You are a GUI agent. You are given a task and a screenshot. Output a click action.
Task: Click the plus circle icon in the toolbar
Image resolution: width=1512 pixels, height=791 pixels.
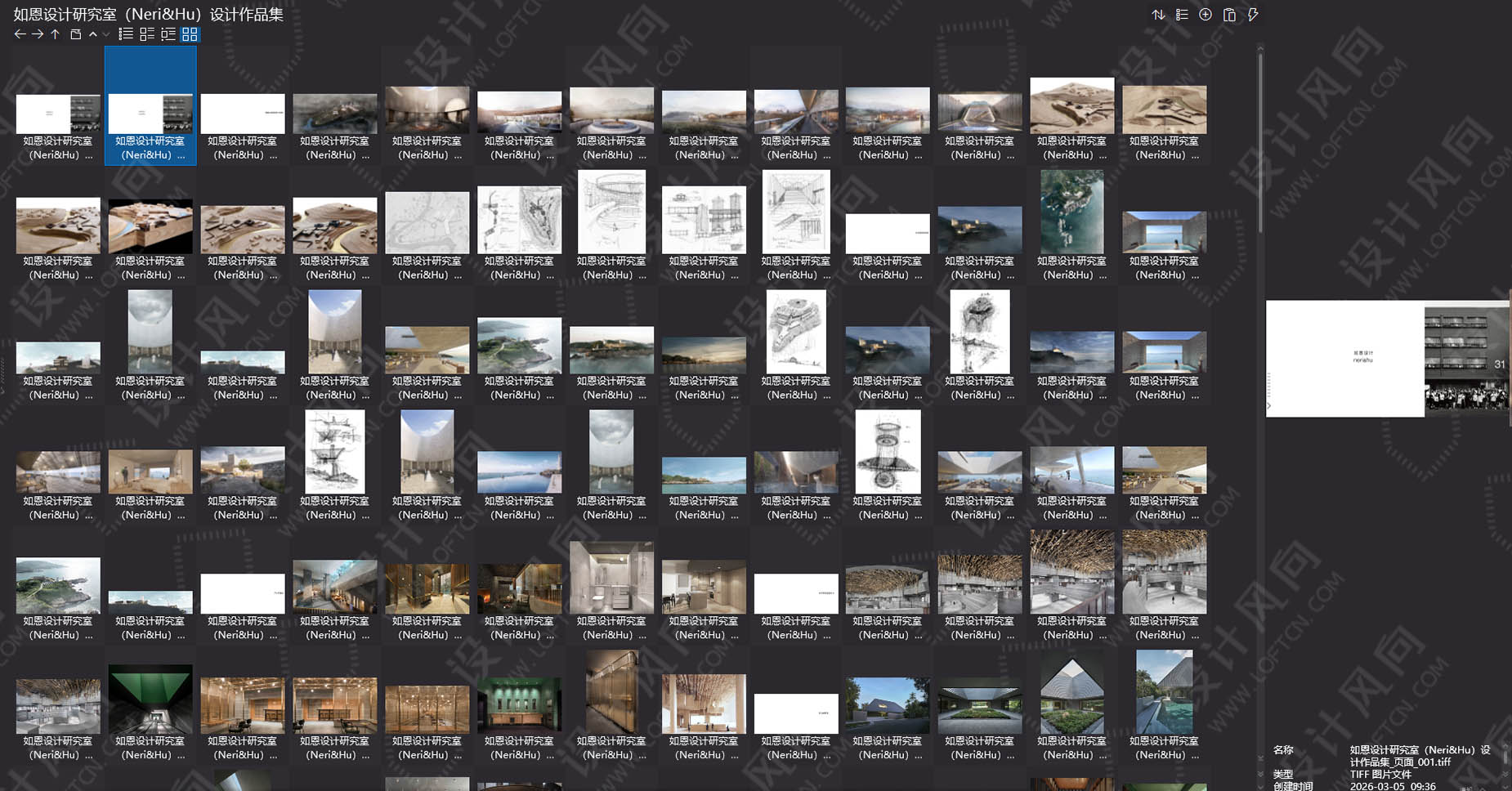[1205, 15]
